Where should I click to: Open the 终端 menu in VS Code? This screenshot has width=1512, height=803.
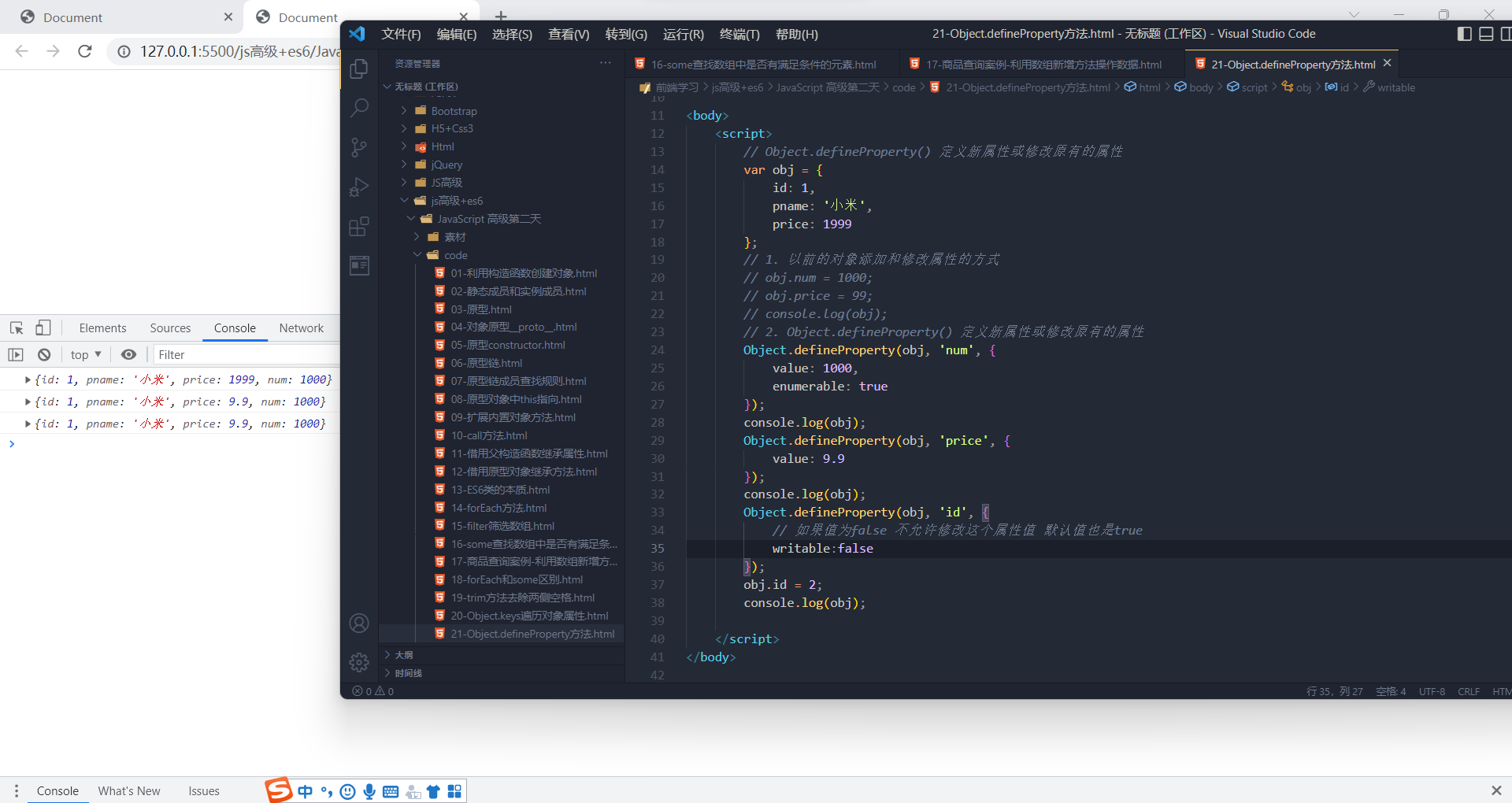tap(738, 34)
